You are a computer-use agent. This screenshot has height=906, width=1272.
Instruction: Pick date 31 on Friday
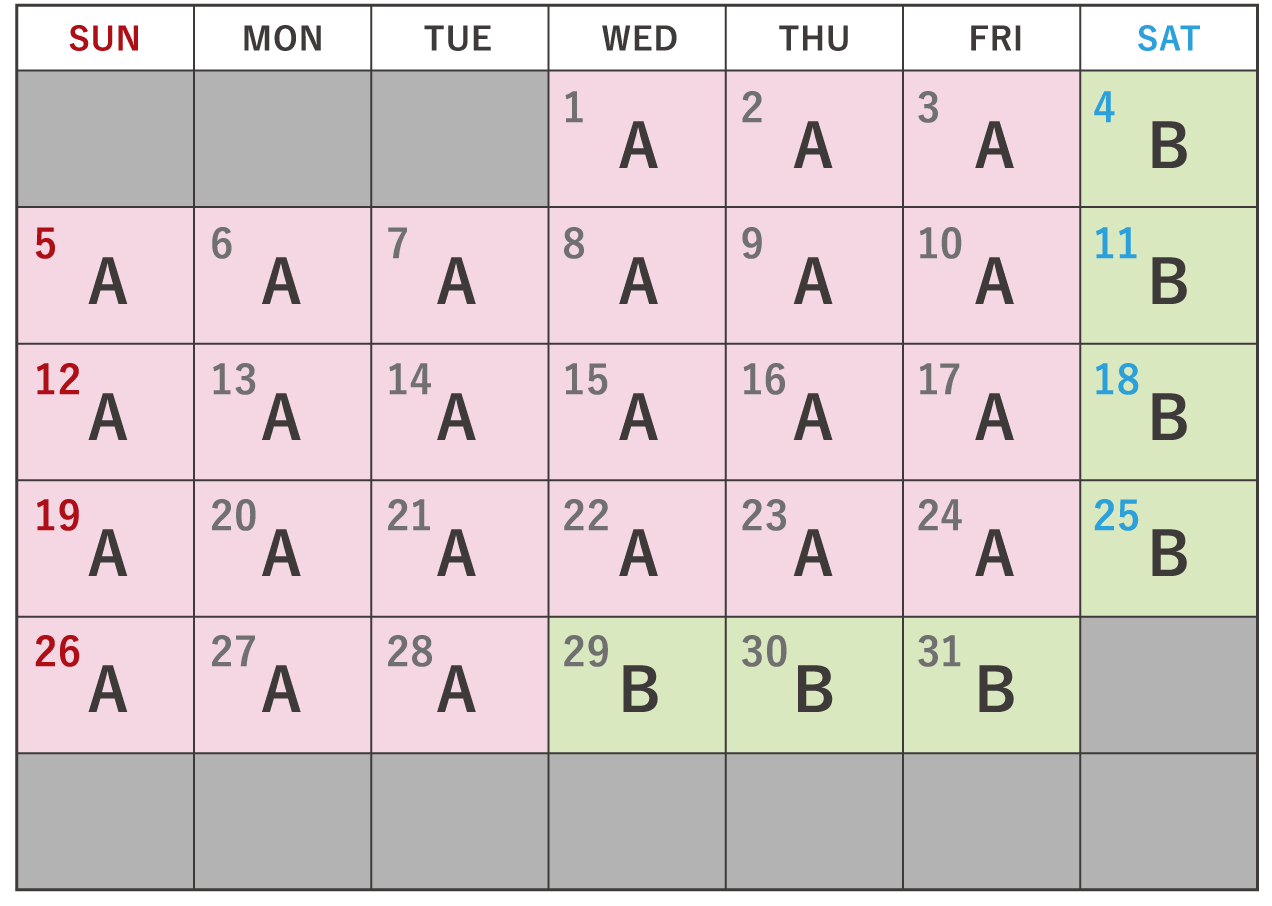(x=991, y=685)
